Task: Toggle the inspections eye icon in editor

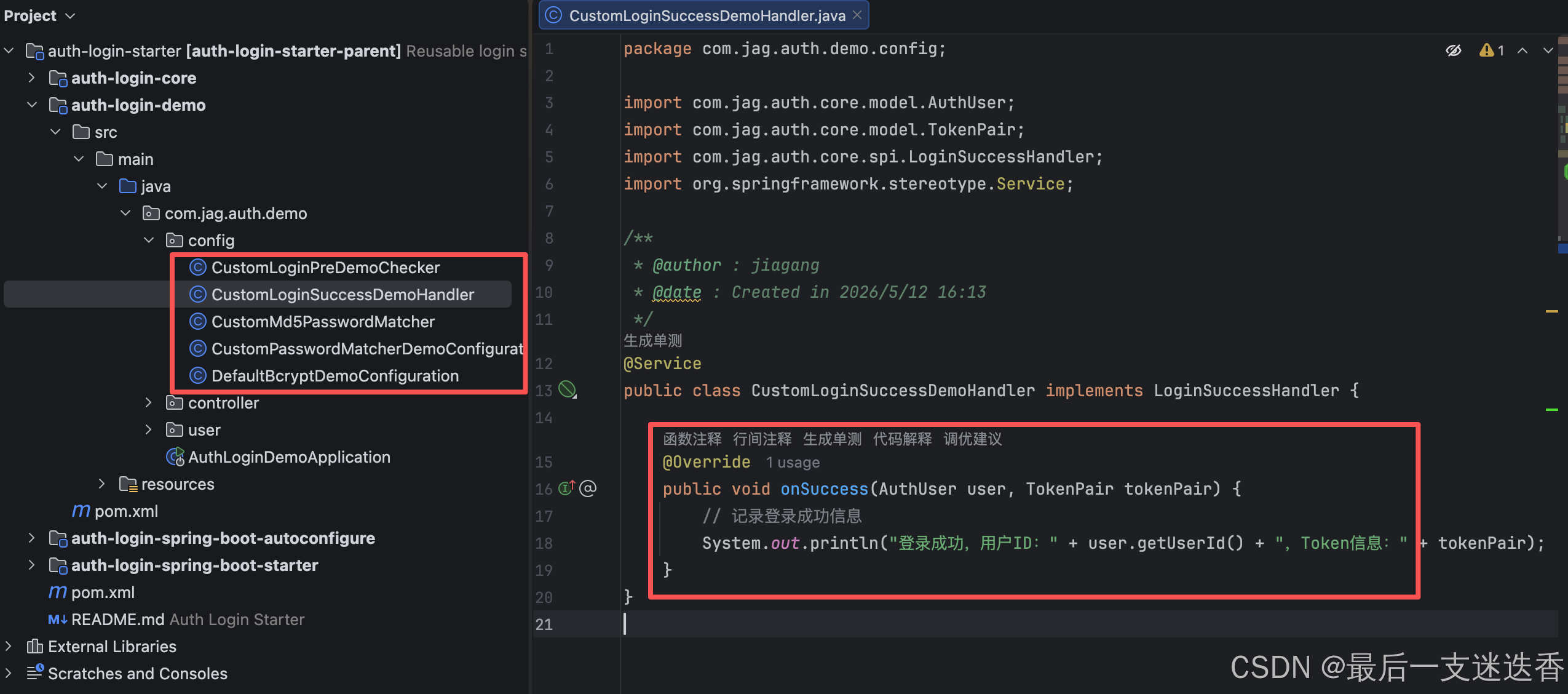Action: [1454, 50]
